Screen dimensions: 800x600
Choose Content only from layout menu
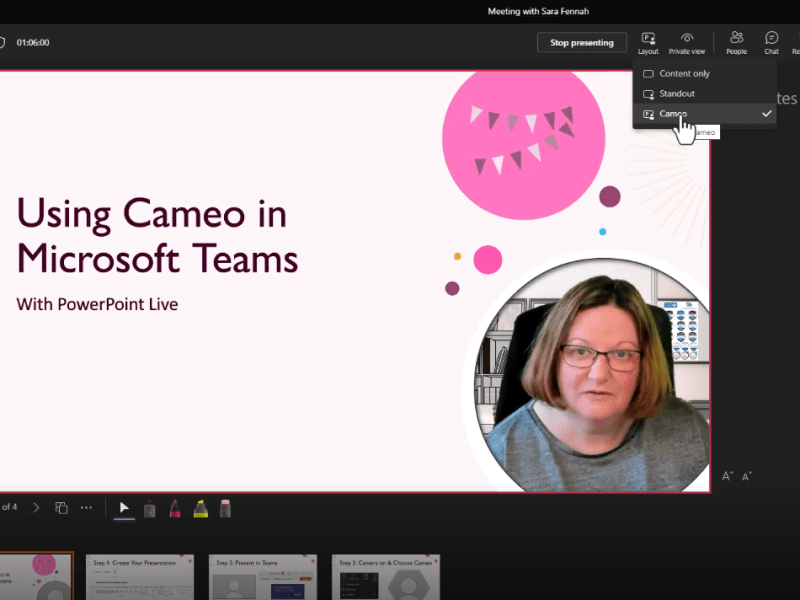[x=685, y=73]
